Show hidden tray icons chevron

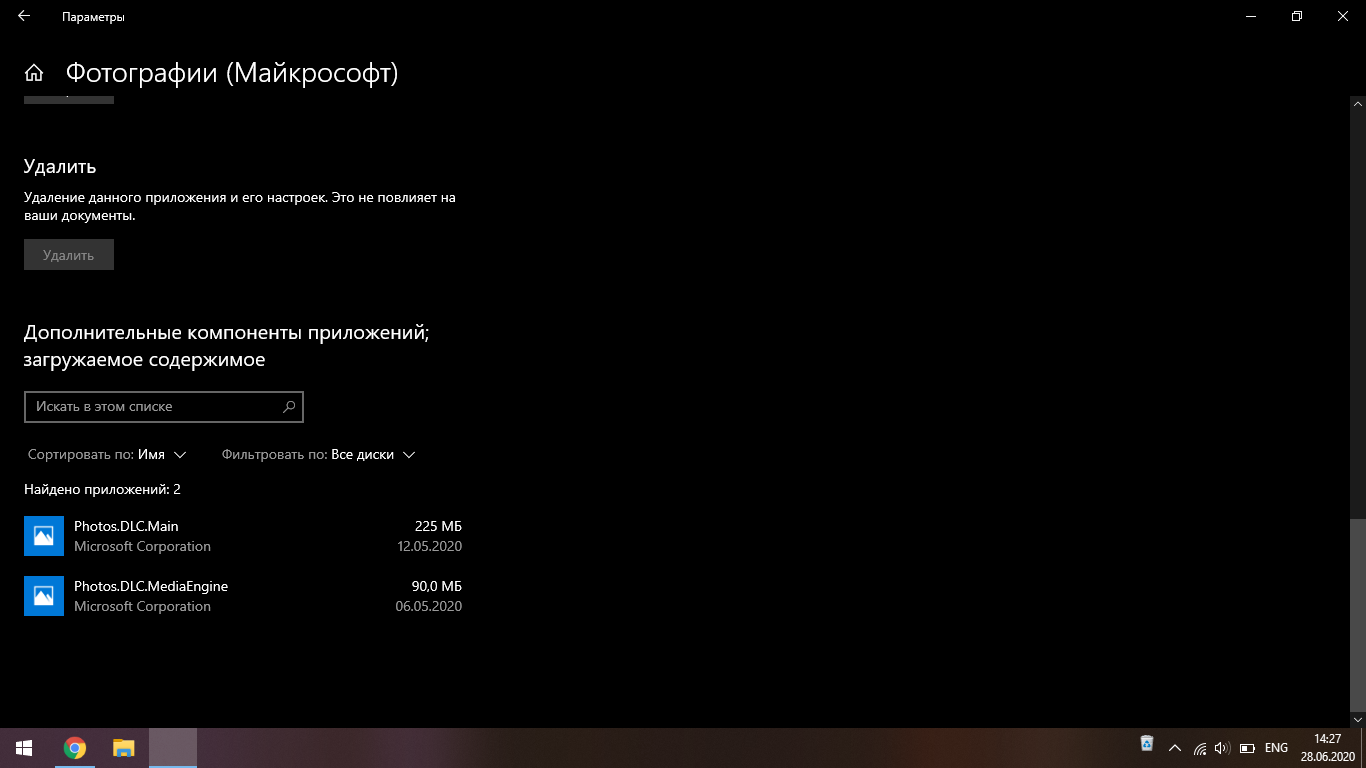pyautogui.click(x=1174, y=748)
